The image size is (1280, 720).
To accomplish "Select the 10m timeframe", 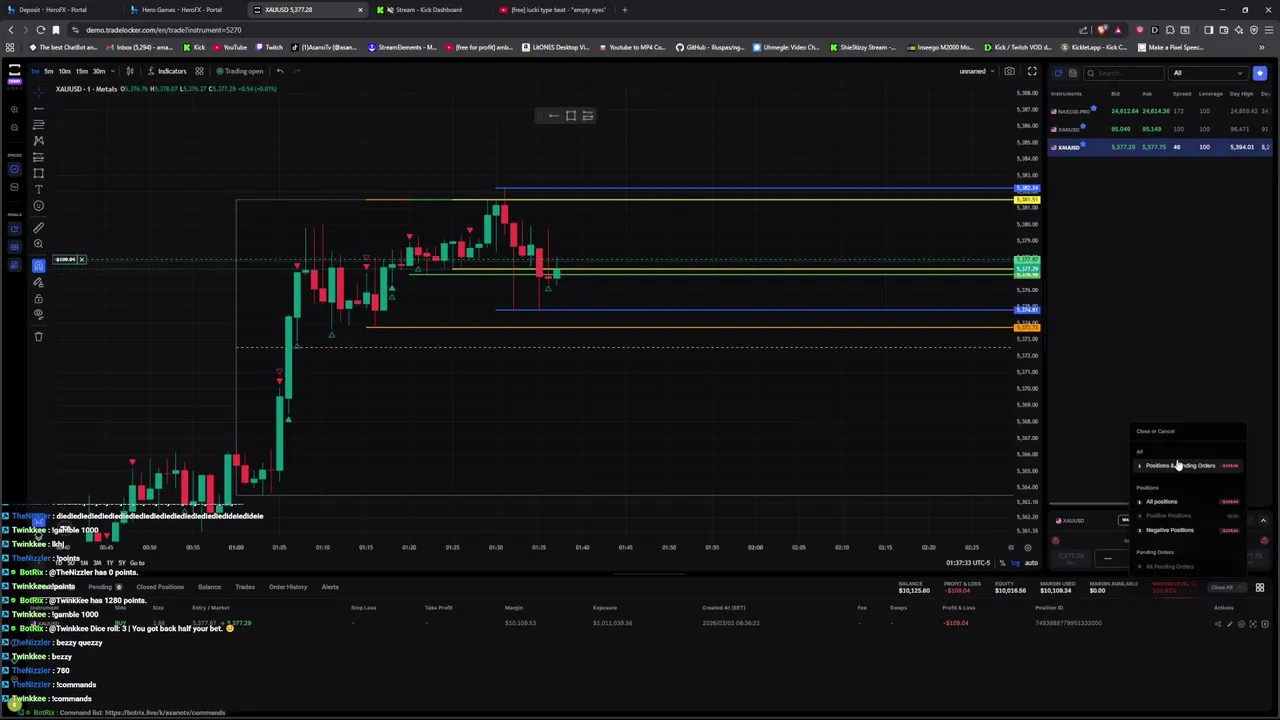I will coord(64,71).
